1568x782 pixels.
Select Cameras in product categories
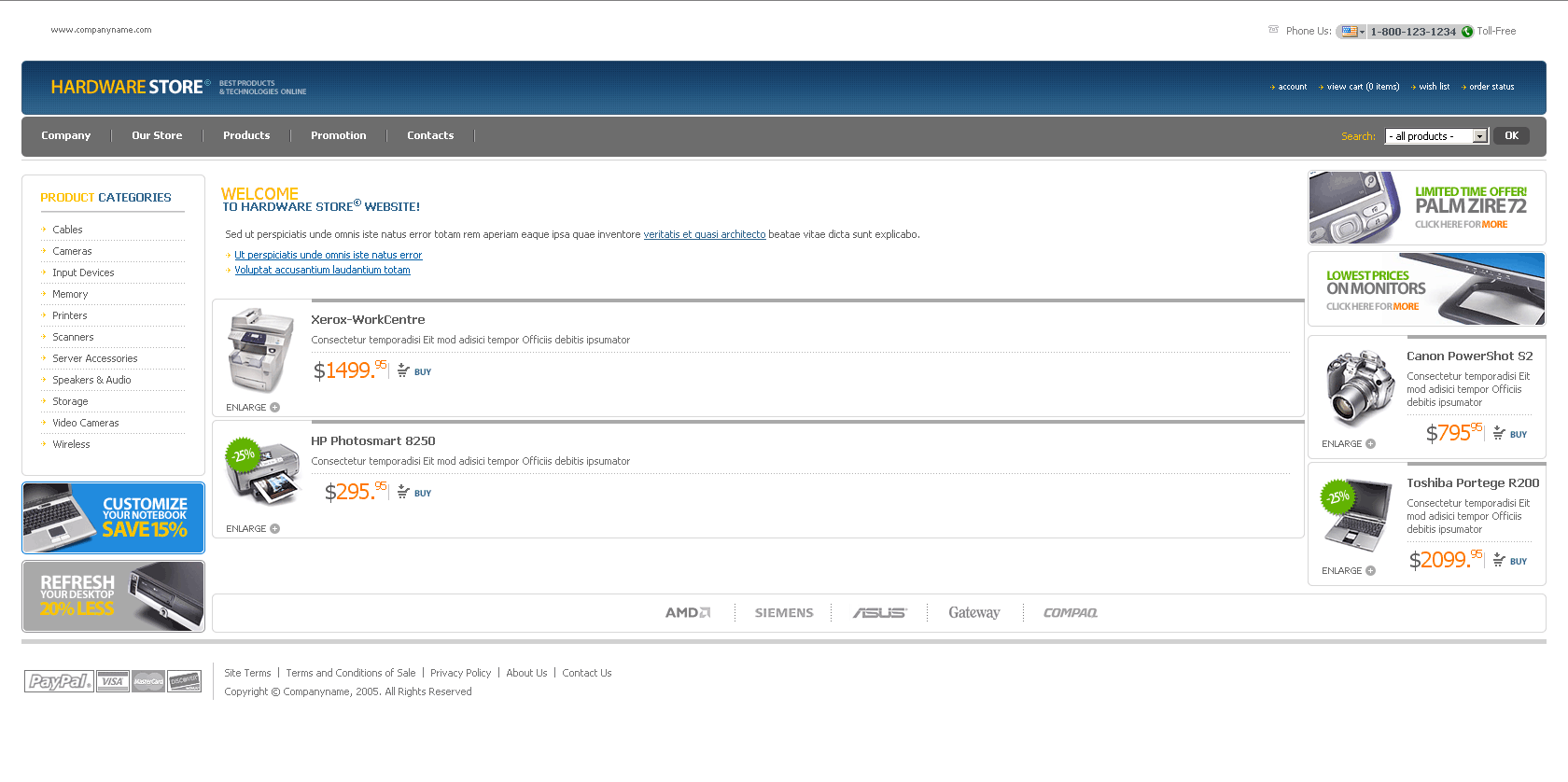(x=72, y=251)
